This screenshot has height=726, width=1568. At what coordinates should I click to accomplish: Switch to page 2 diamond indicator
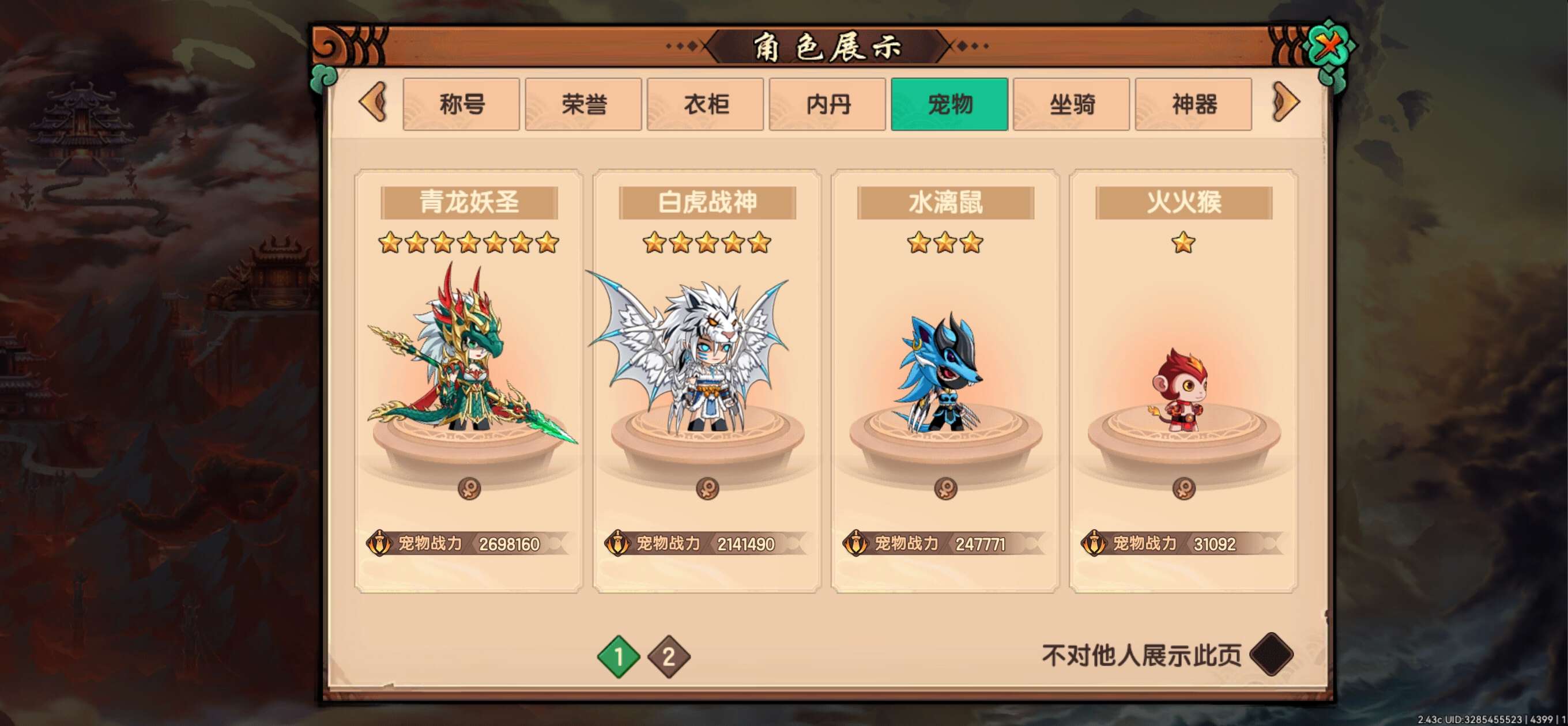pyautogui.click(x=668, y=657)
